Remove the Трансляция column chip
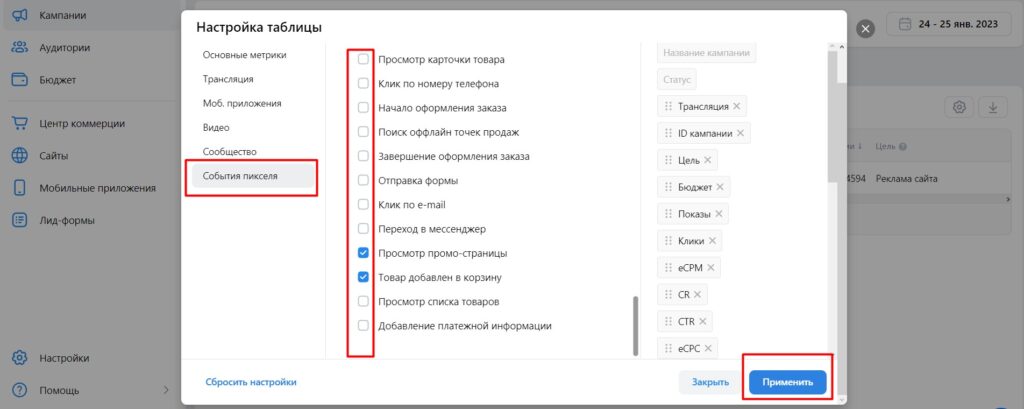 [x=737, y=106]
